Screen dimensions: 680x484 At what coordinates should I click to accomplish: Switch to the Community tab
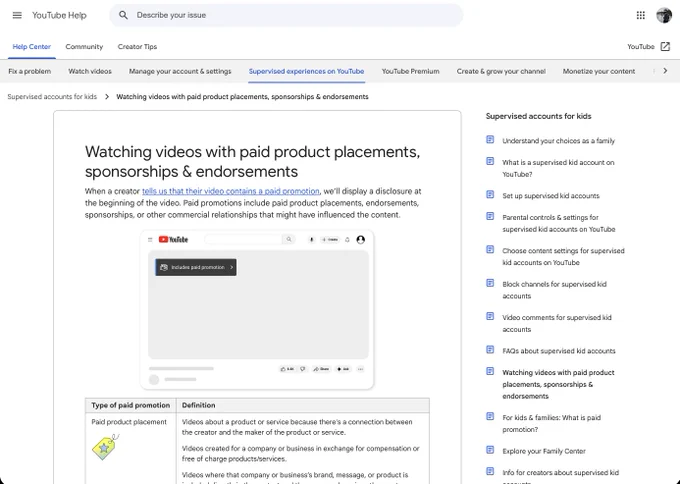click(84, 46)
